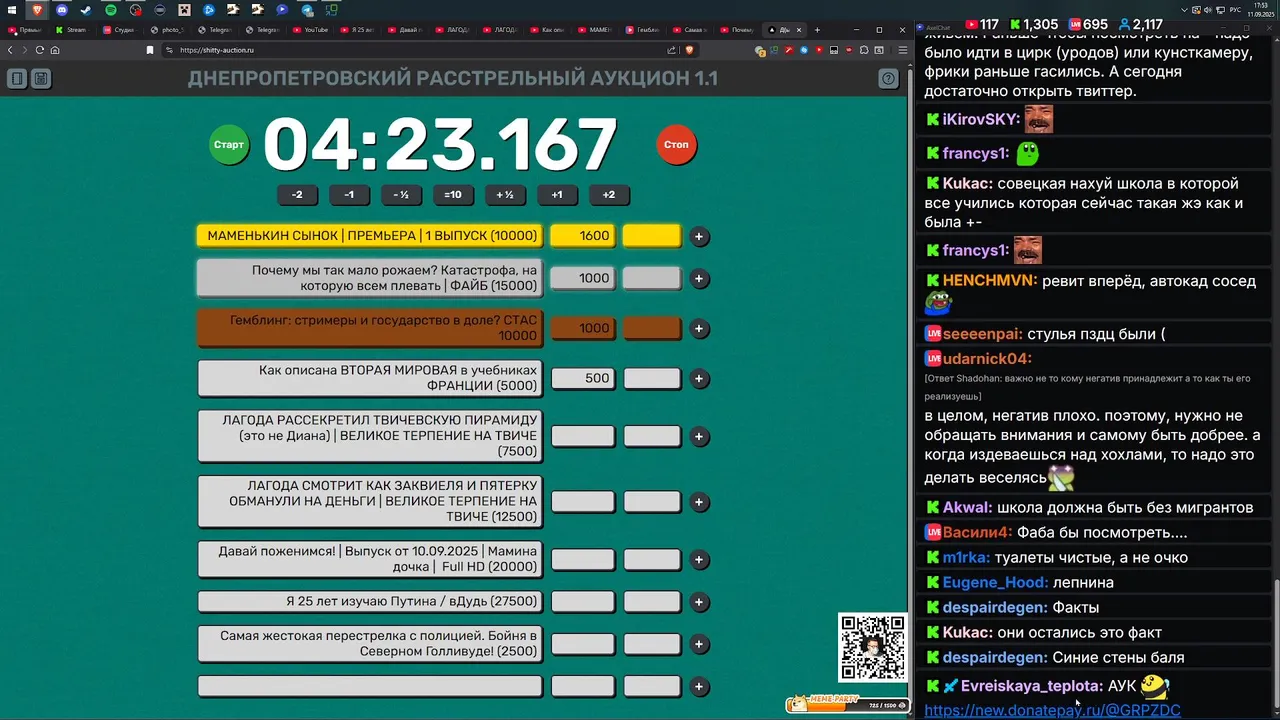The height and width of the screenshot is (720, 1280).
Task: Click the save icon in auction header
Action: (x=41, y=78)
